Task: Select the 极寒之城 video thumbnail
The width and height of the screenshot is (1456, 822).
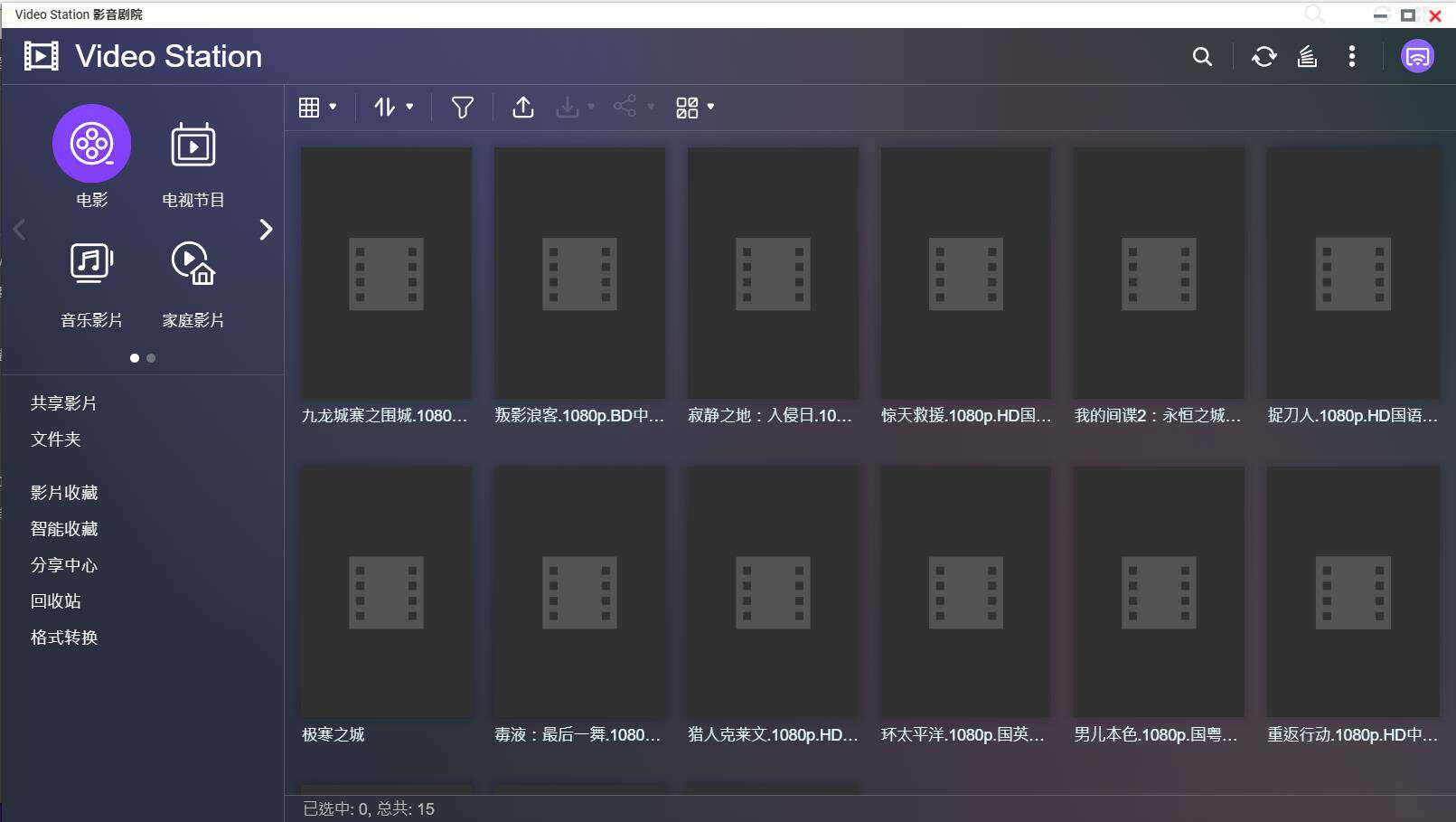Action: [x=387, y=592]
